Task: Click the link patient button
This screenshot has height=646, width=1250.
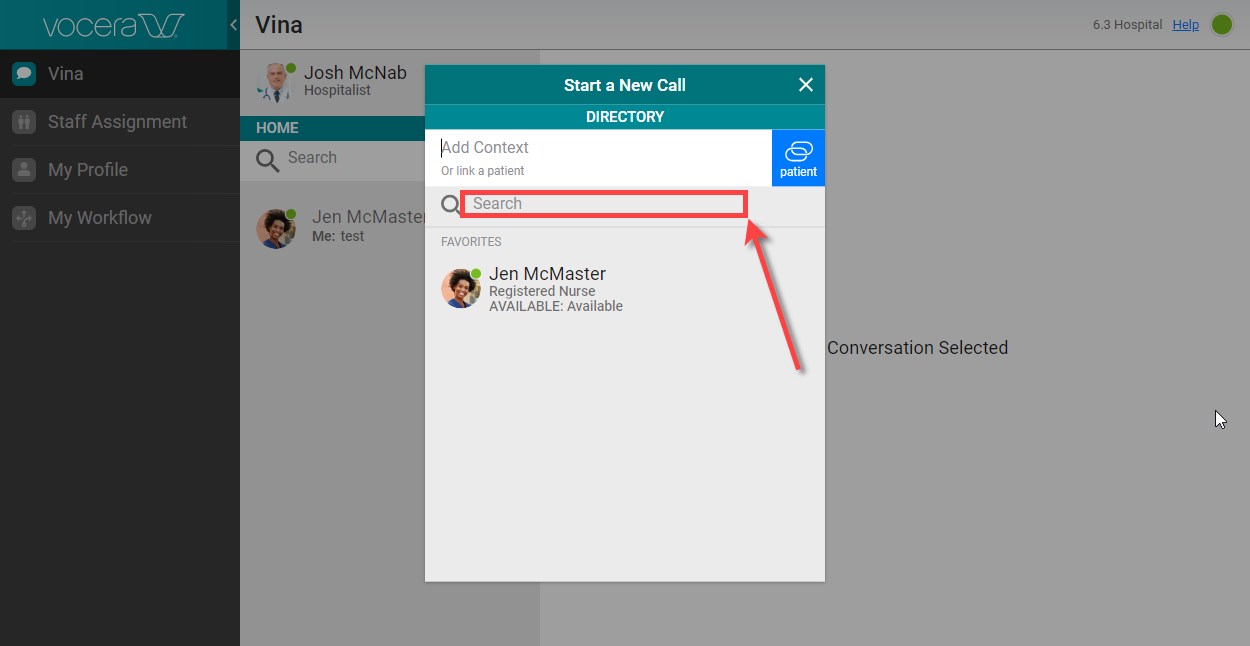Action: tap(798, 157)
